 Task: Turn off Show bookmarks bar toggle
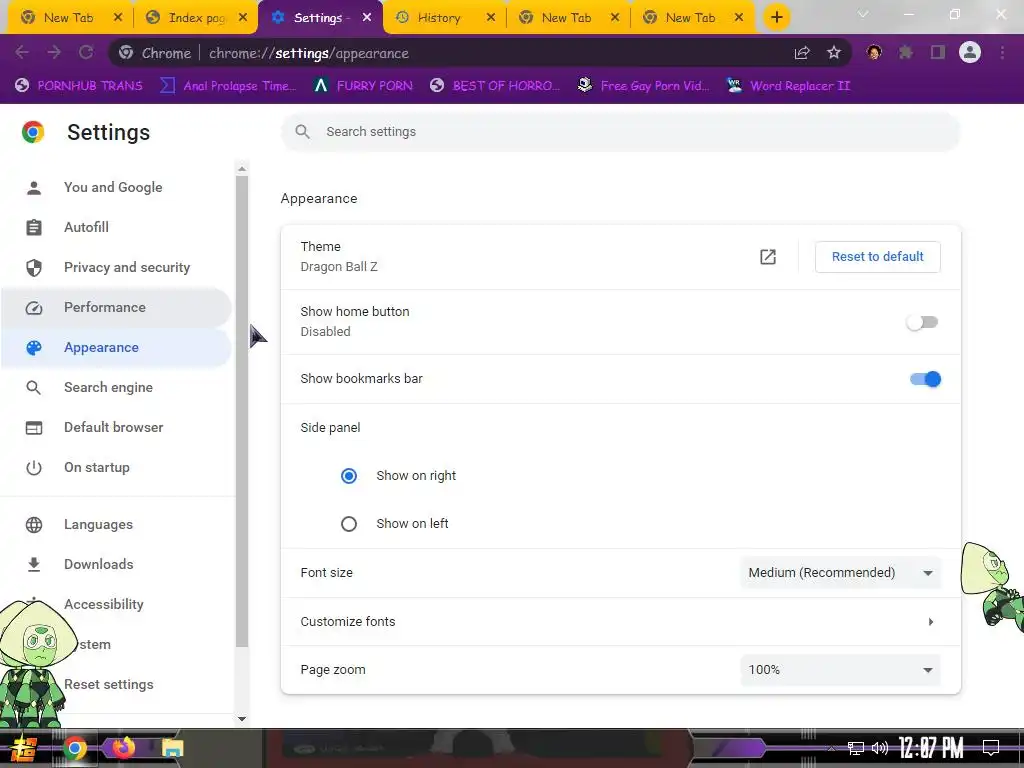pyautogui.click(x=925, y=379)
